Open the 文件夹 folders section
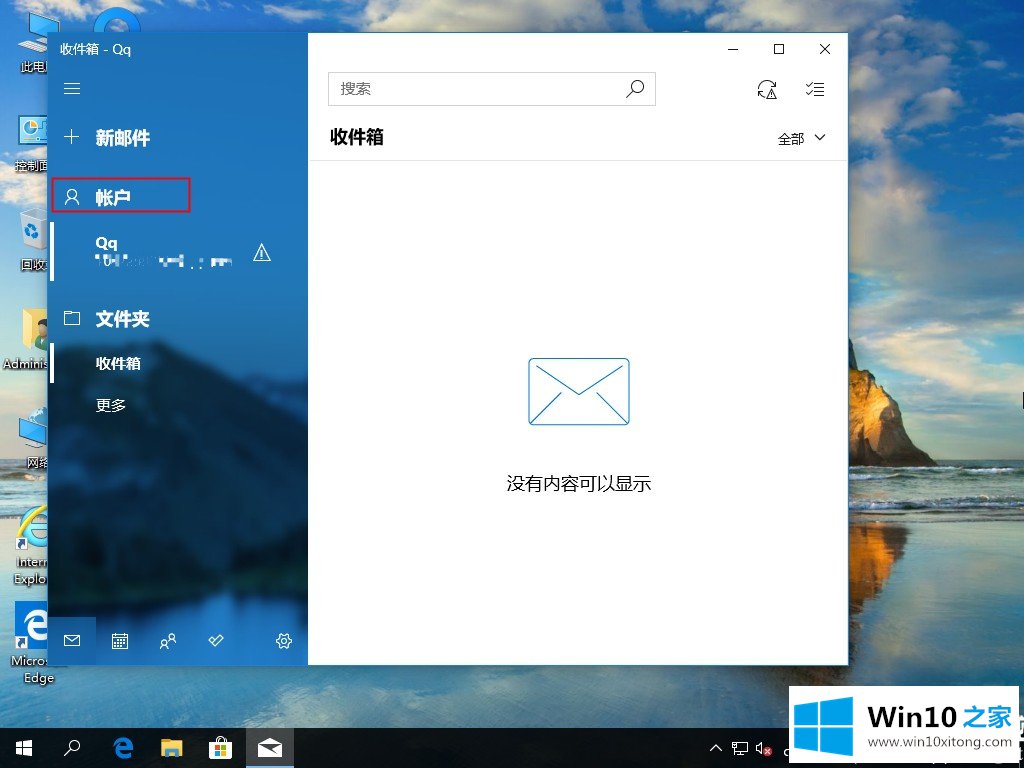 (x=122, y=319)
